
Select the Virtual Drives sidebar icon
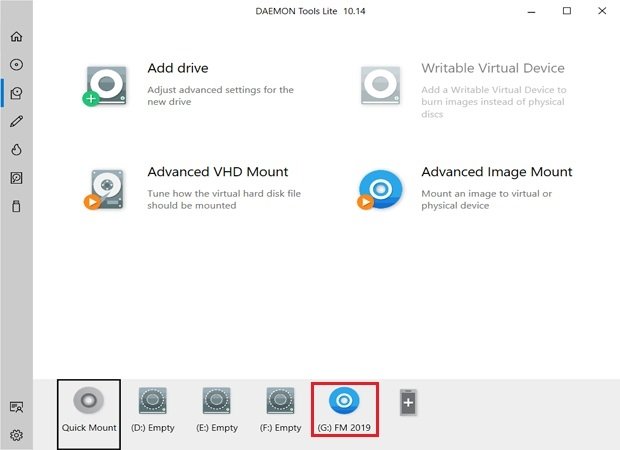pos(16,93)
